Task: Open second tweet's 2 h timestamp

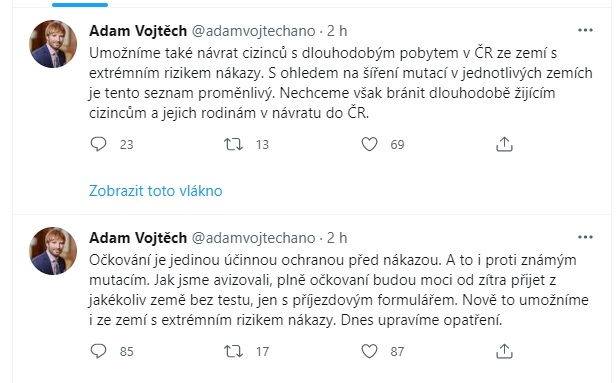Action: (x=337, y=238)
